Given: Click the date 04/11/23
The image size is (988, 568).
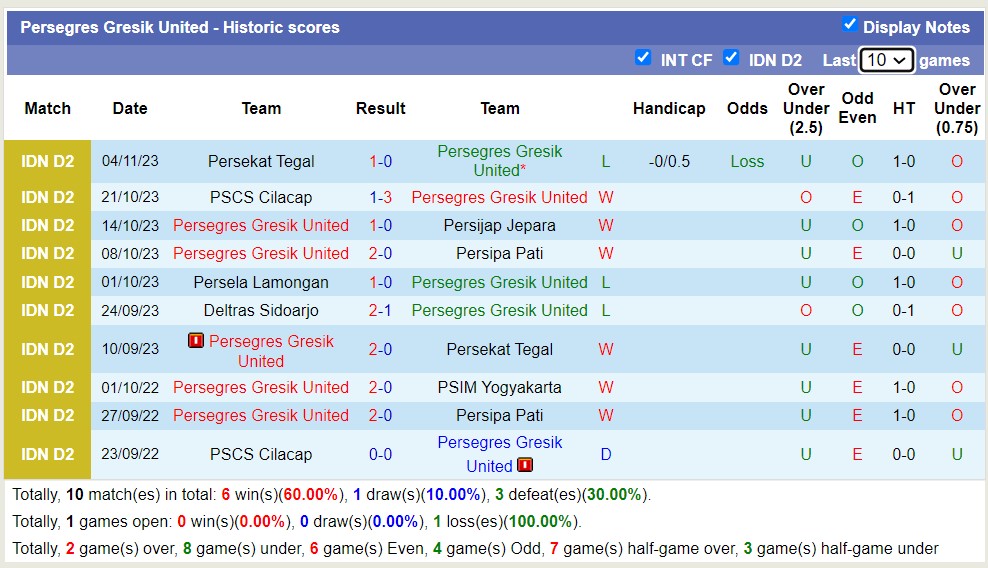Looking at the screenshot, I should (130, 161).
